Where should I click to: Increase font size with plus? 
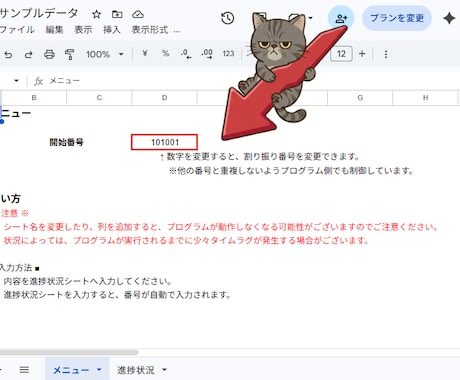point(362,54)
